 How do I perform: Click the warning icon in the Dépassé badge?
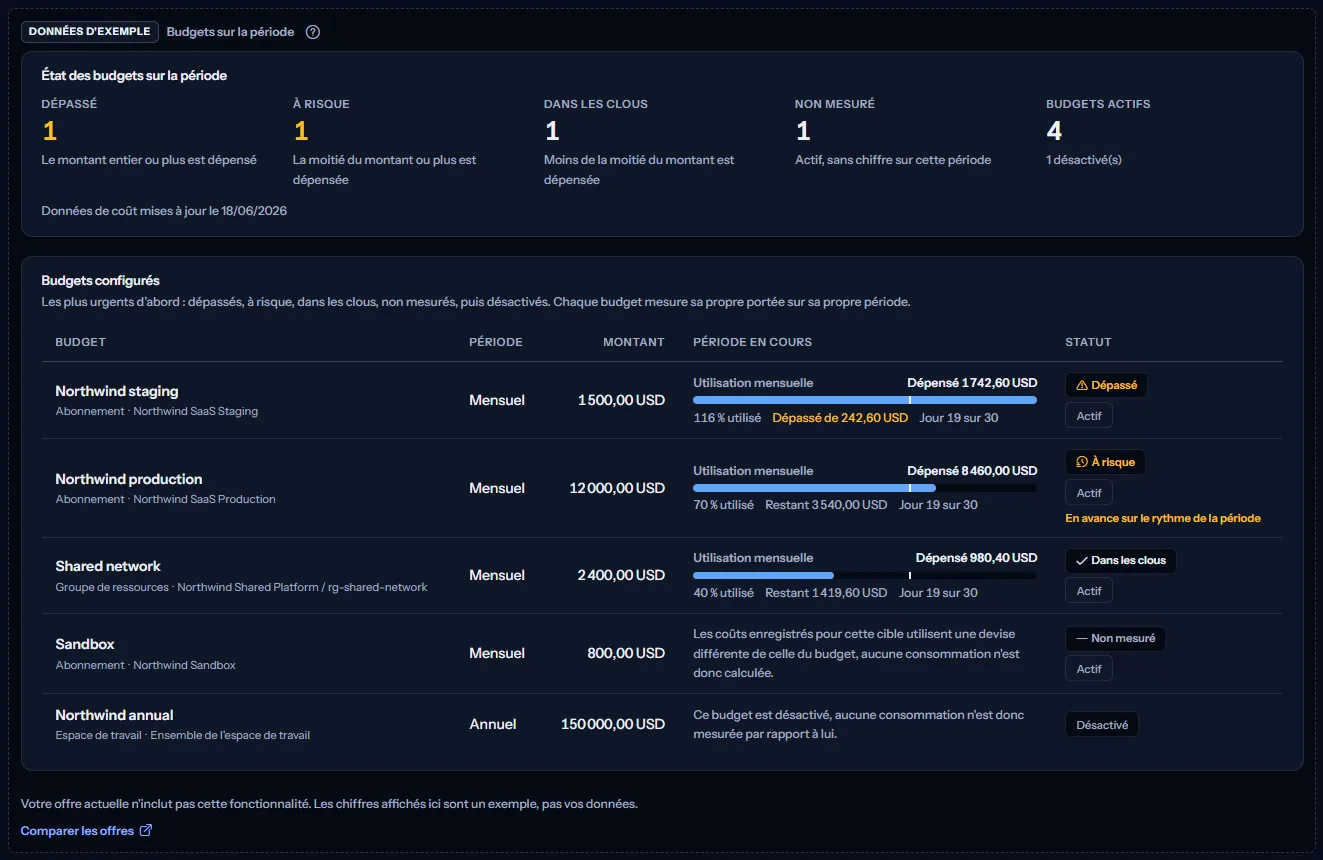1081,385
